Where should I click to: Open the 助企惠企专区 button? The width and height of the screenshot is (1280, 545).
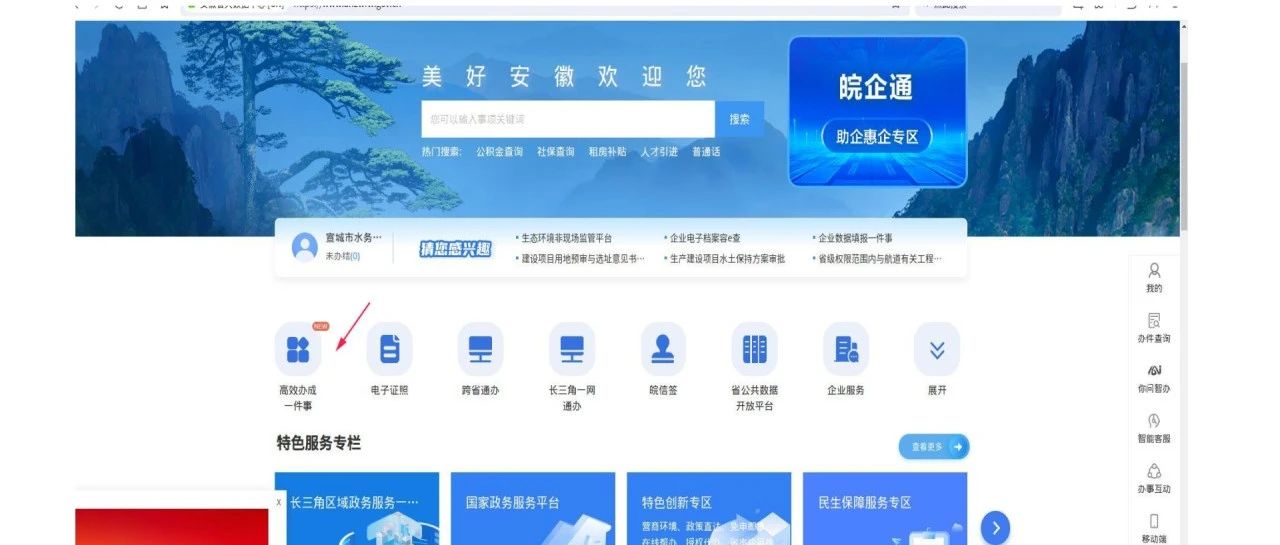tap(877, 137)
